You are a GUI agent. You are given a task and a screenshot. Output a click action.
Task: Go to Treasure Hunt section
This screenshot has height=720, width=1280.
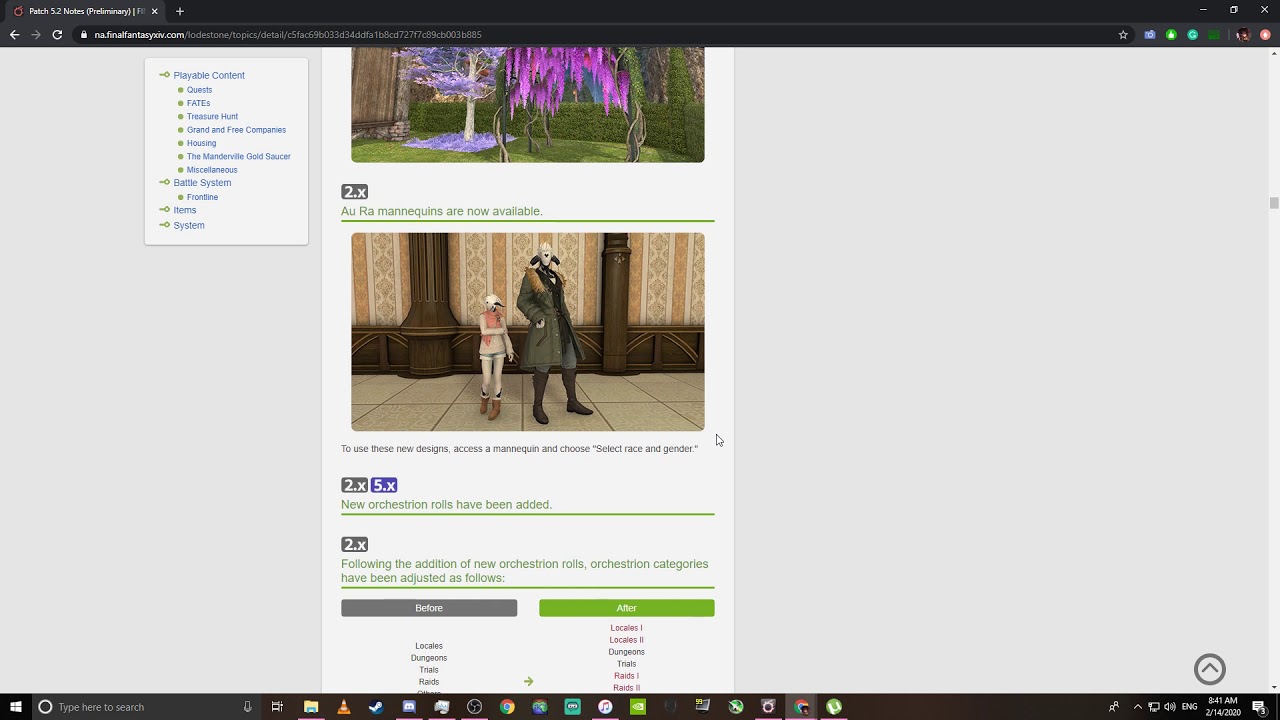[212, 116]
